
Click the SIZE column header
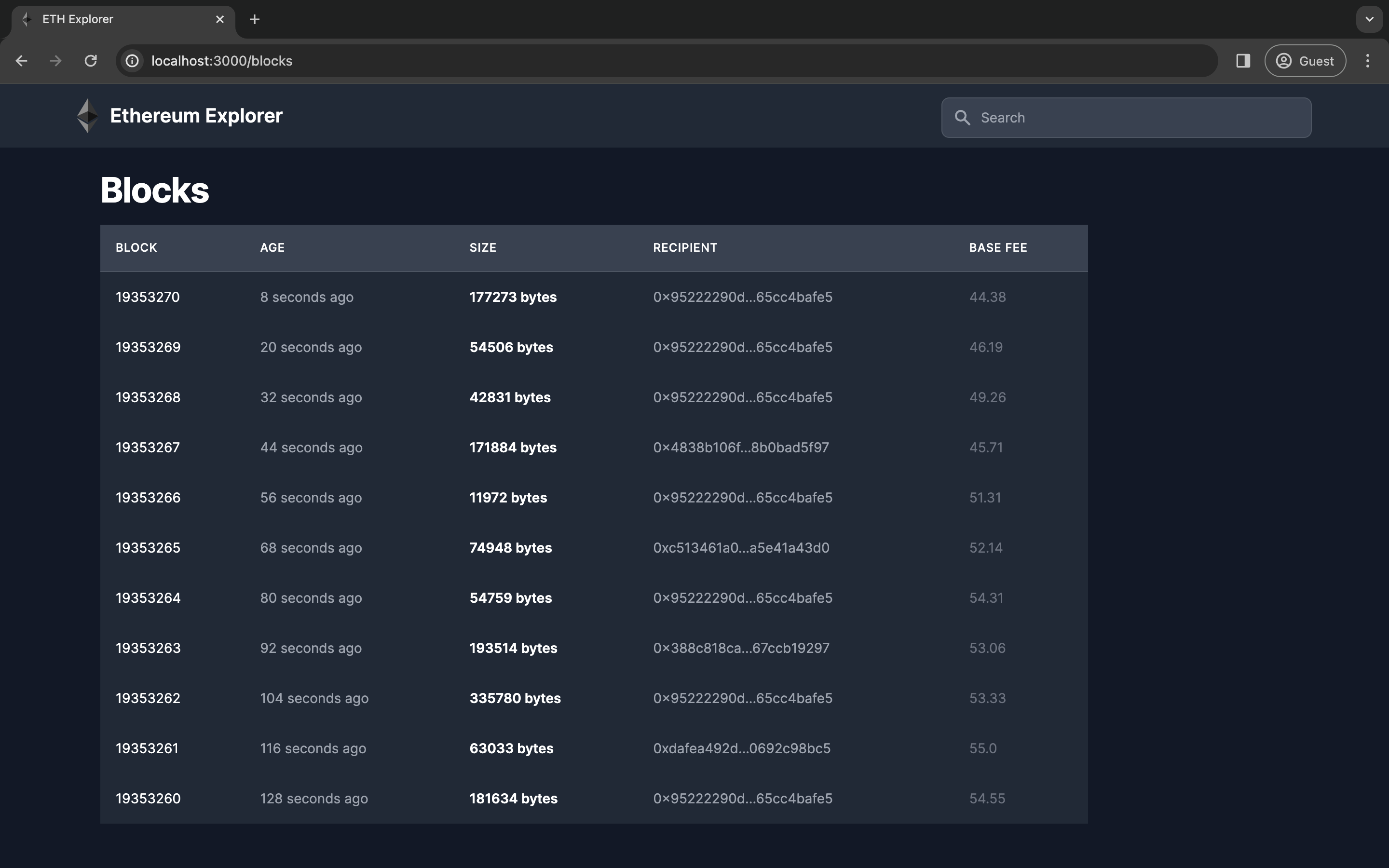tap(483, 247)
